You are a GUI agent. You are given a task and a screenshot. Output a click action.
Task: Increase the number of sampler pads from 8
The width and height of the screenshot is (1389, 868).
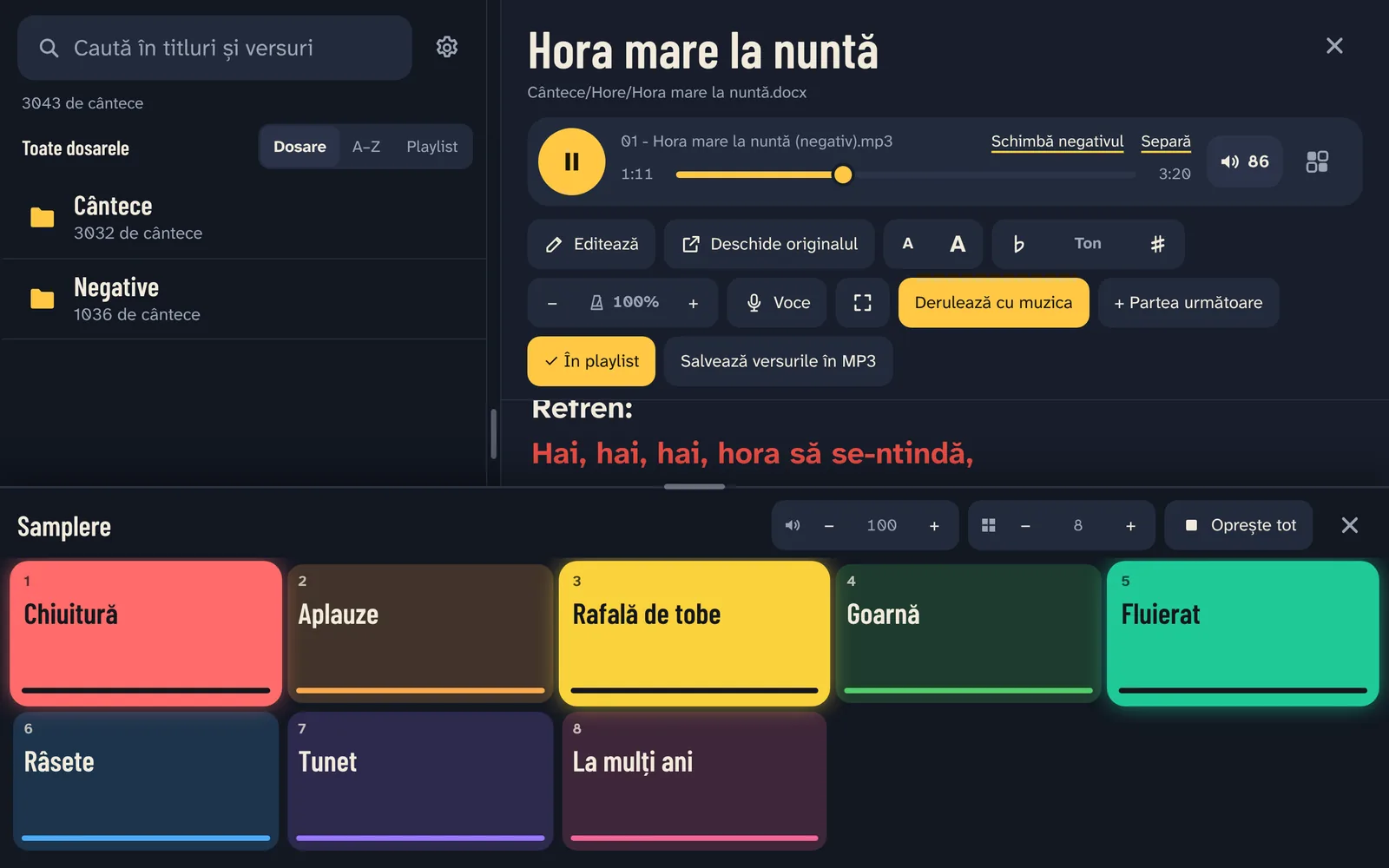click(x=1130, y=525)
